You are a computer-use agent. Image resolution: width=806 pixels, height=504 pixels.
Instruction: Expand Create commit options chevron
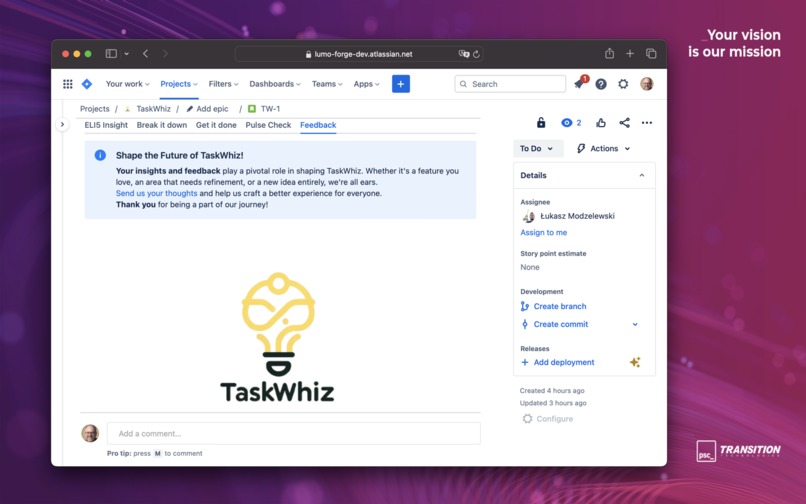tap(635, 324)
